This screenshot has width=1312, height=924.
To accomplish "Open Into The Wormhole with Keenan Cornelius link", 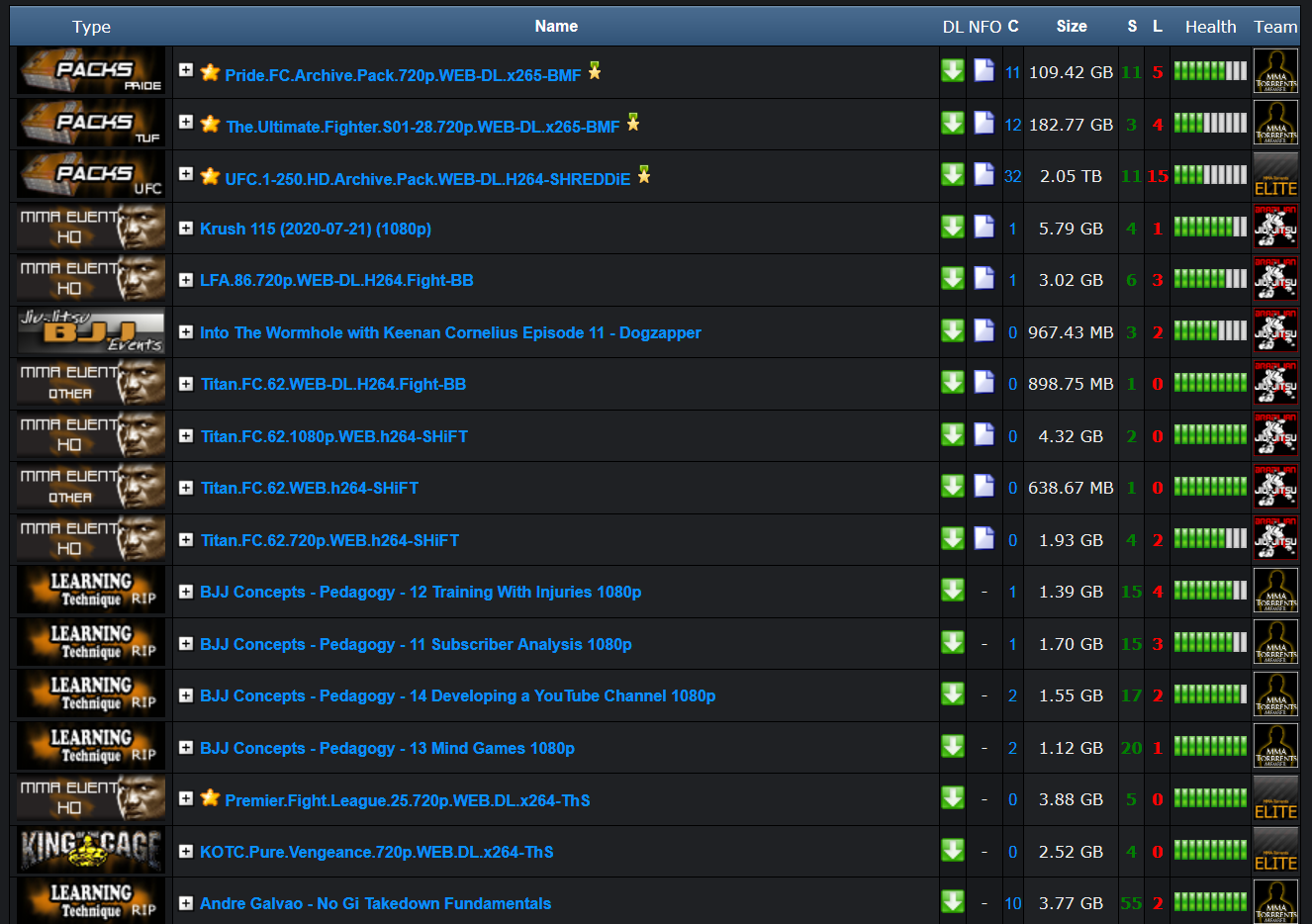I will [x=450, y=332].
